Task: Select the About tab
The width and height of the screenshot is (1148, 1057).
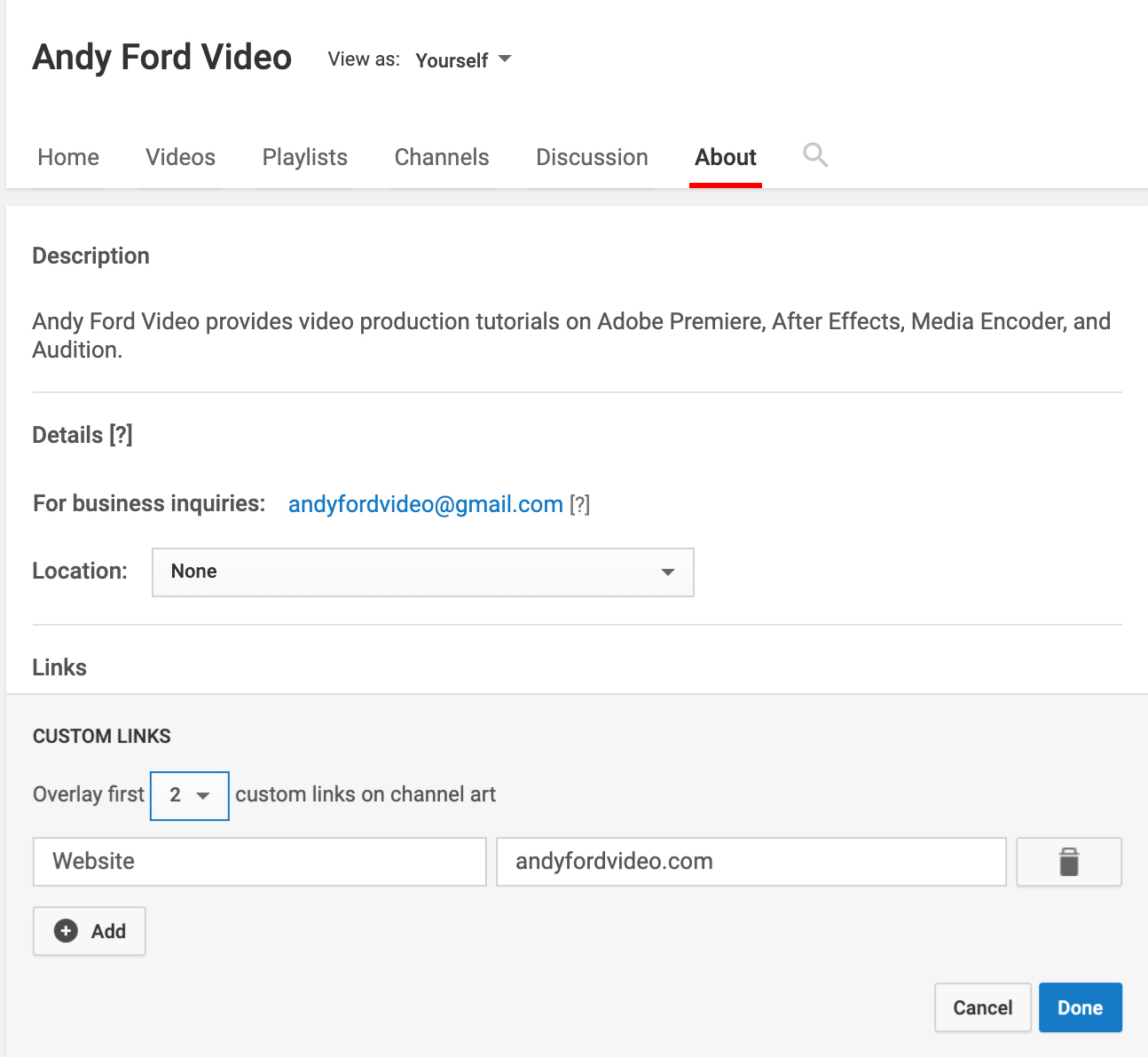Action: (x=725, y=158)
